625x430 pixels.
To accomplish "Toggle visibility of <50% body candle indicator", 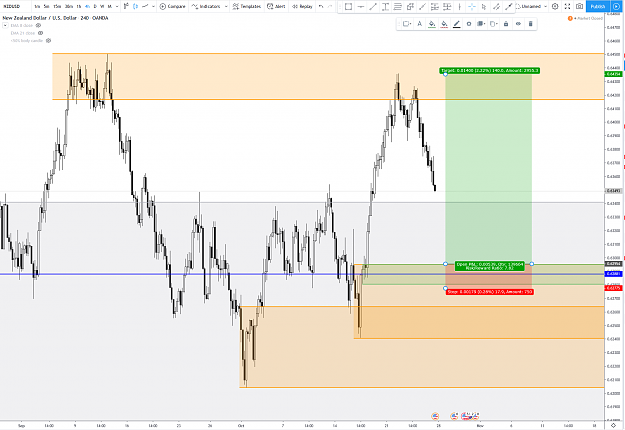I will point(48,41).
